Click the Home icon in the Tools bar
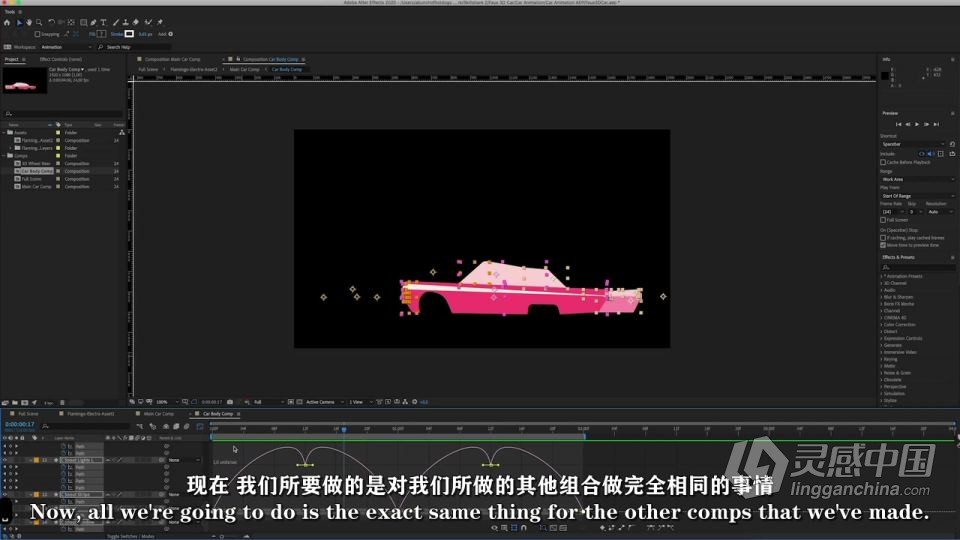Screen dimensions: 960x540 coord(7,22)
